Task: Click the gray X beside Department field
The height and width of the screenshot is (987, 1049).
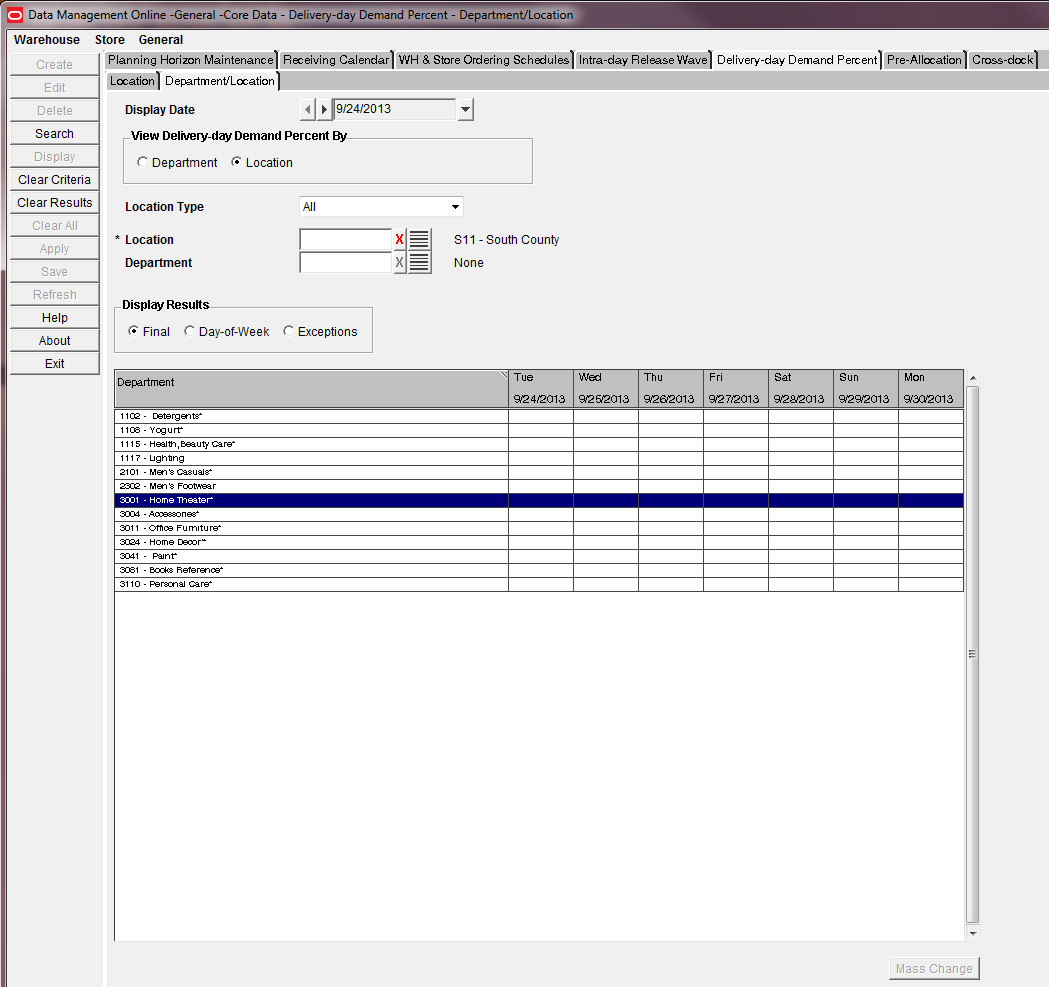Action: click(x=399, y=262)
